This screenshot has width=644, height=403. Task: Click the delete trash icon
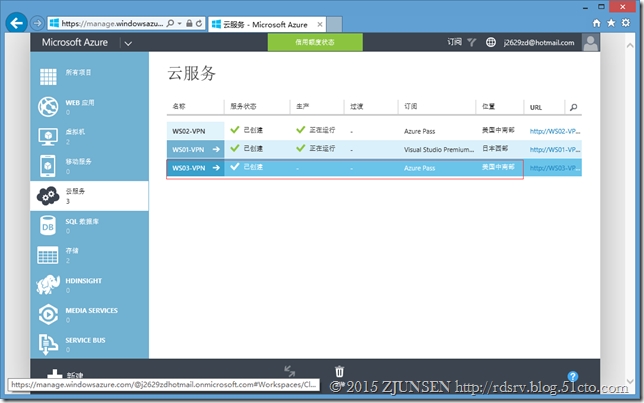coord(339,371)
